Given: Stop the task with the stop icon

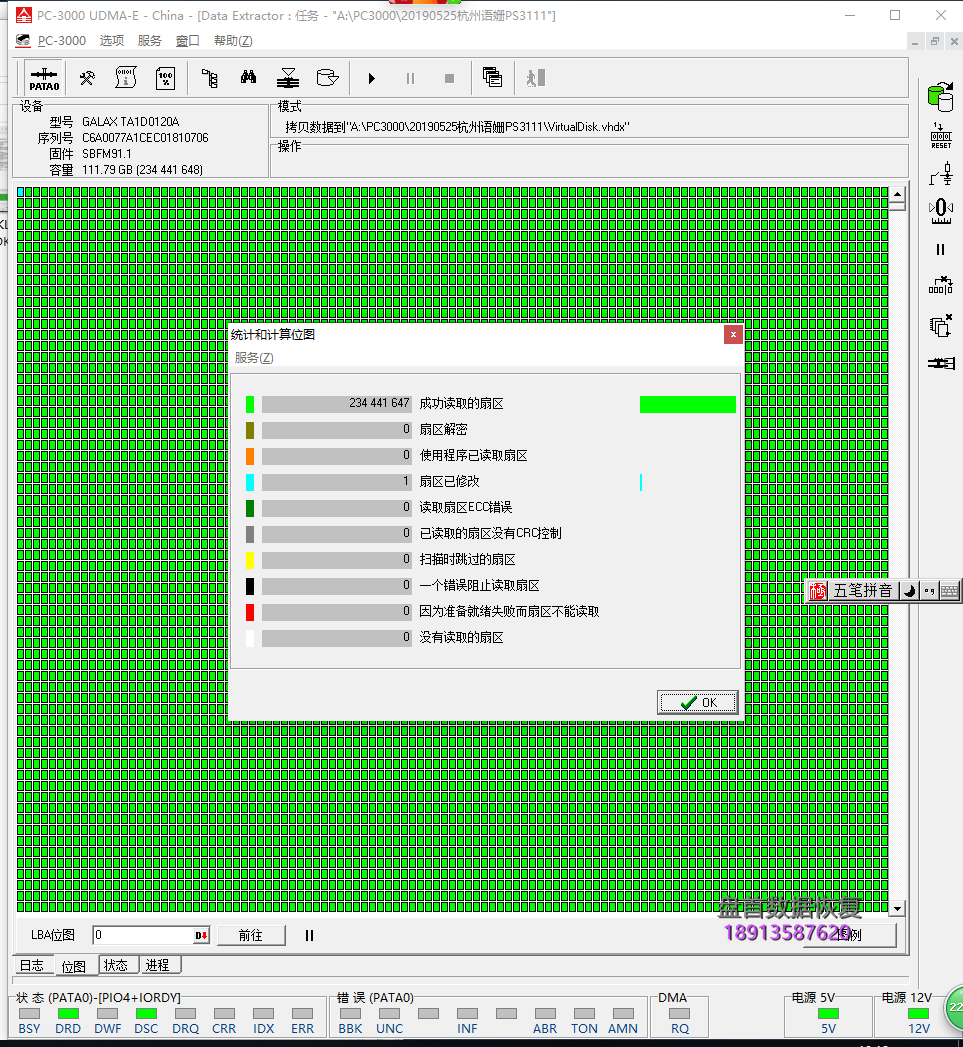Looking at the screenshot, I should pyautogui.click(x=448, y=78).
